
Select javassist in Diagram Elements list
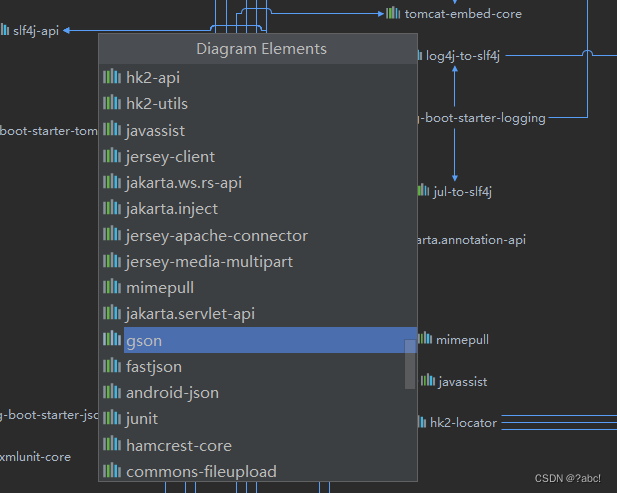click(258, 130)
